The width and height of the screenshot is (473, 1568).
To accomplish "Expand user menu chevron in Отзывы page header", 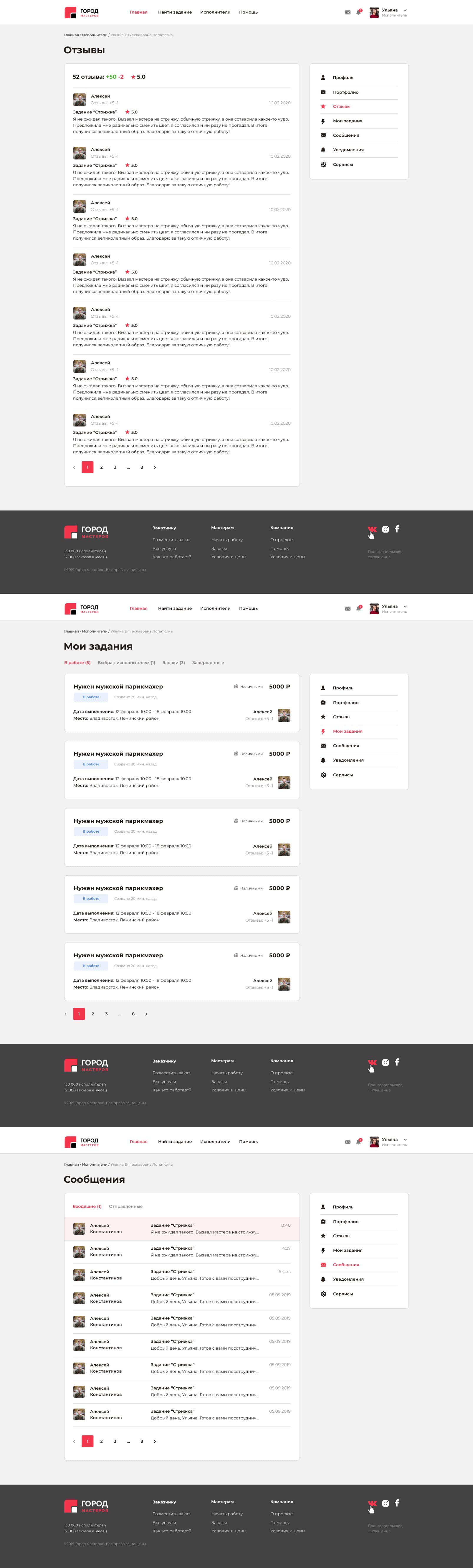I will (x=405, y=10).
